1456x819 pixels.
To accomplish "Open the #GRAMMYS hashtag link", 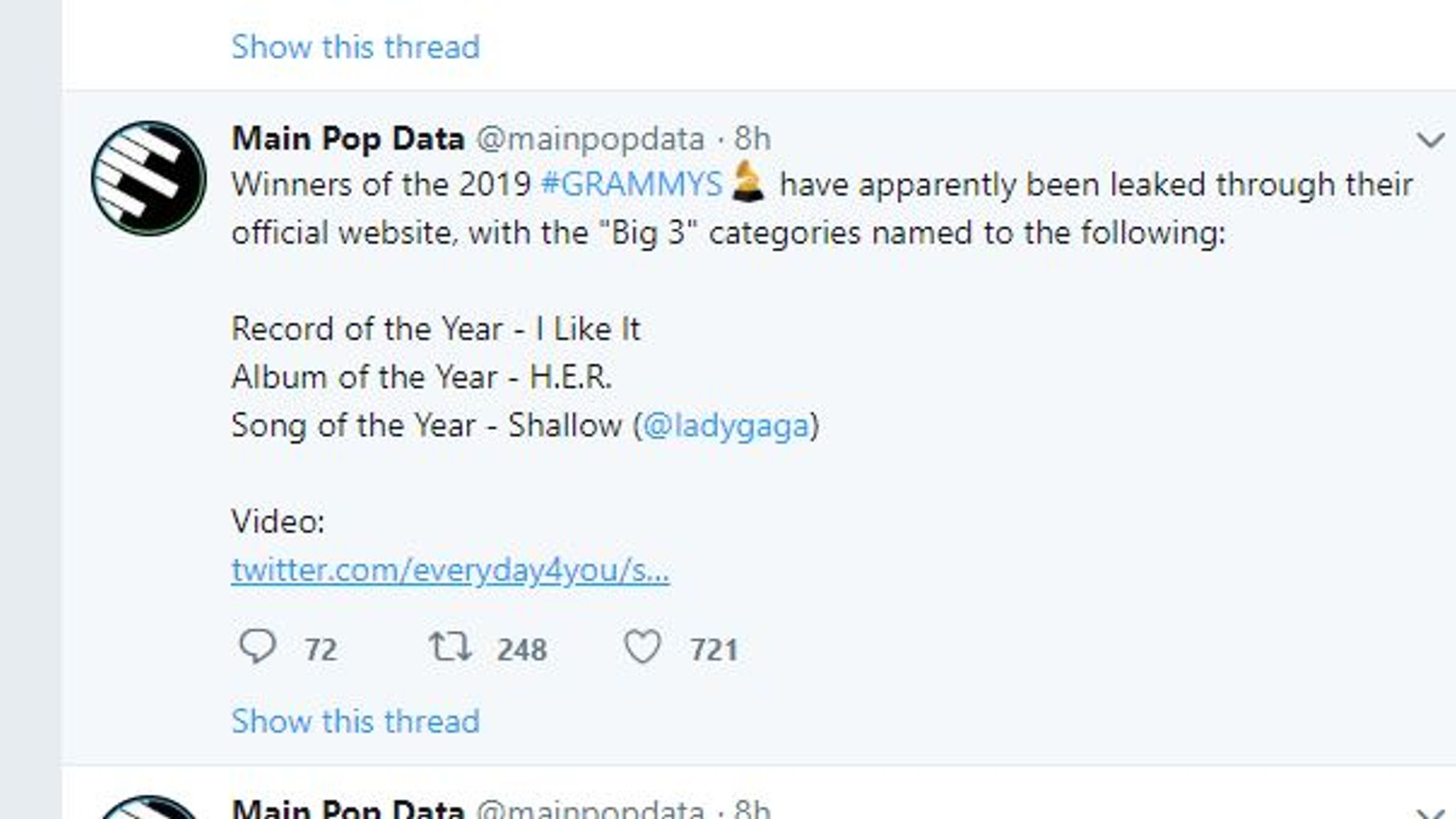I will pos(631,185).
